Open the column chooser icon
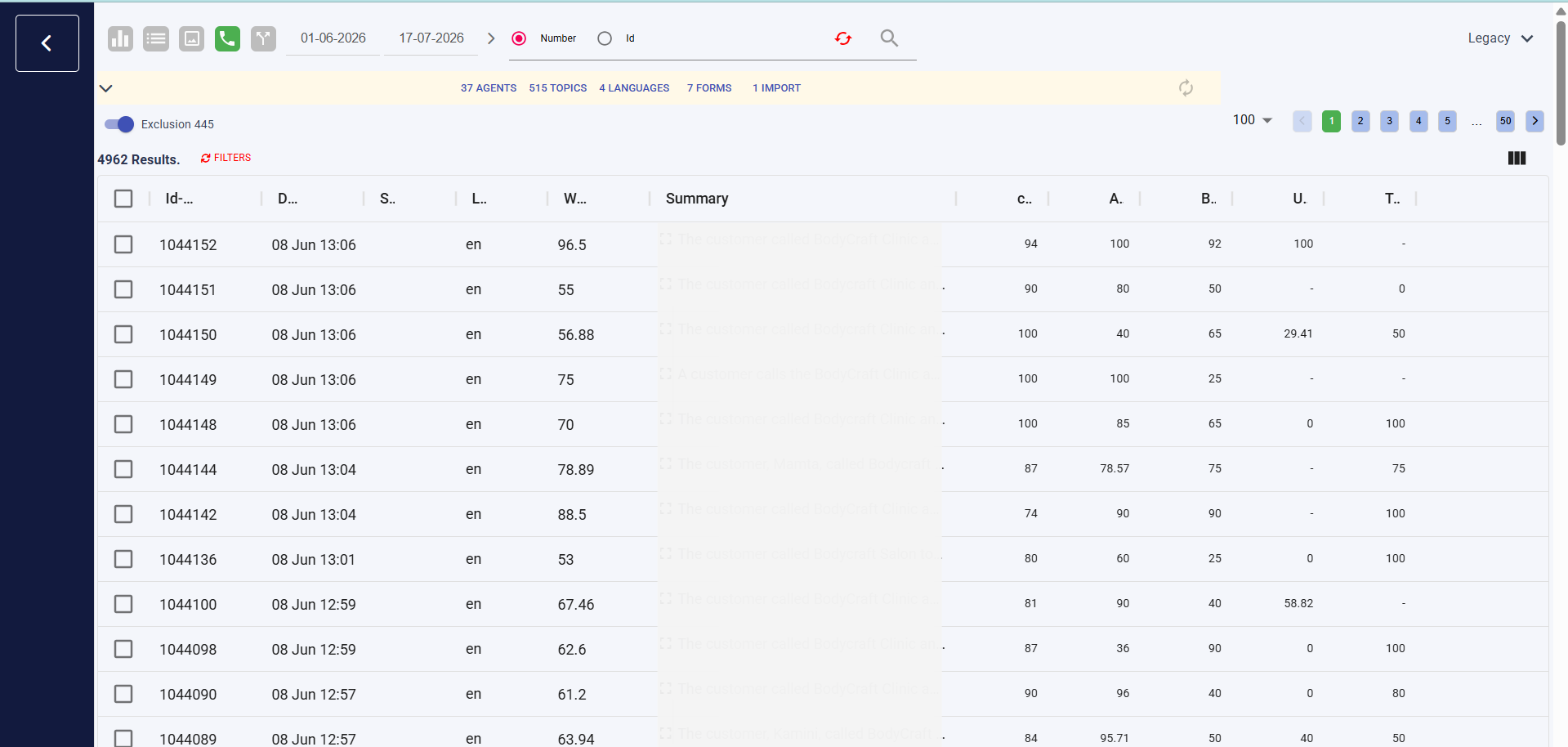The width and height of the screenshot is (1568, 747). coord(1517,159)
